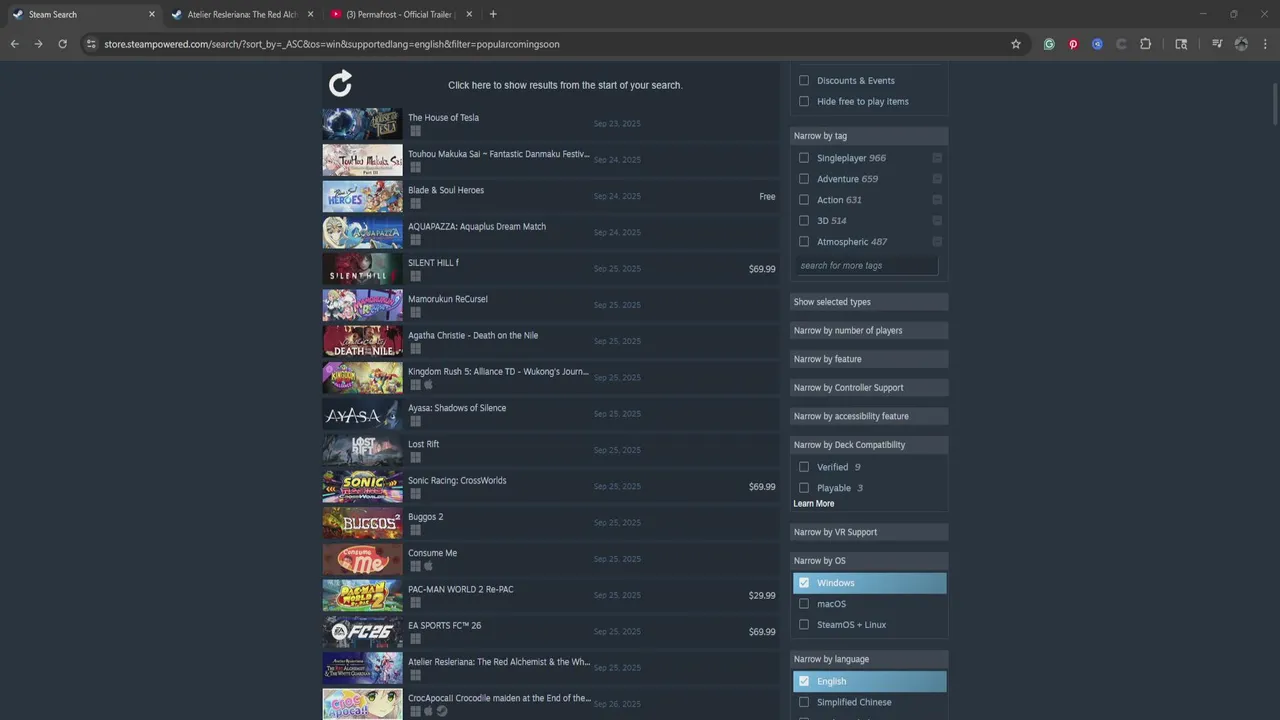This screenshot has height=720, width=1280.
Task: Tick the Discounts & Events checkbox
Action: [x=804, y=80]
